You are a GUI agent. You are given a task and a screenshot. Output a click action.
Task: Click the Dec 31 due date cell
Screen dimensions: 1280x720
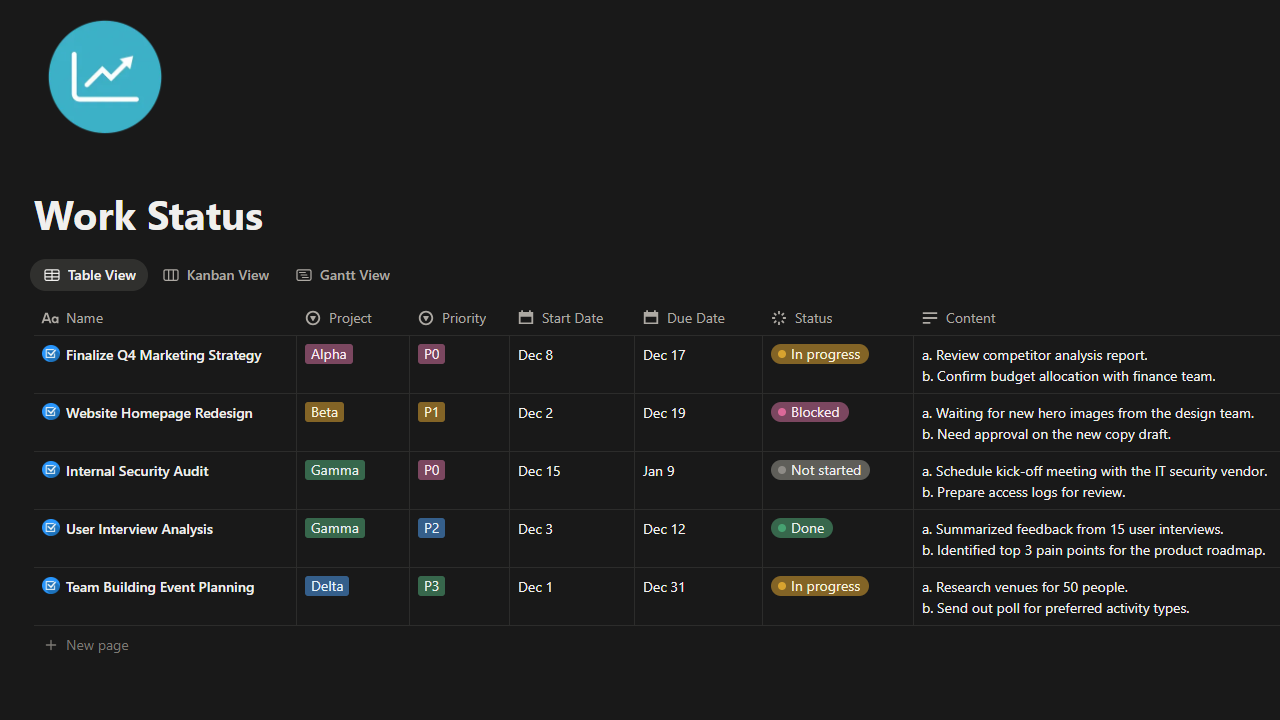(x=698, y=596)
